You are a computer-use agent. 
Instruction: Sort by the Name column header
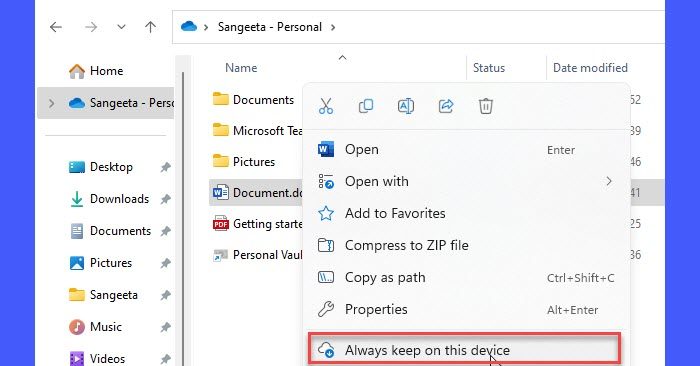(x=241, y=68)
